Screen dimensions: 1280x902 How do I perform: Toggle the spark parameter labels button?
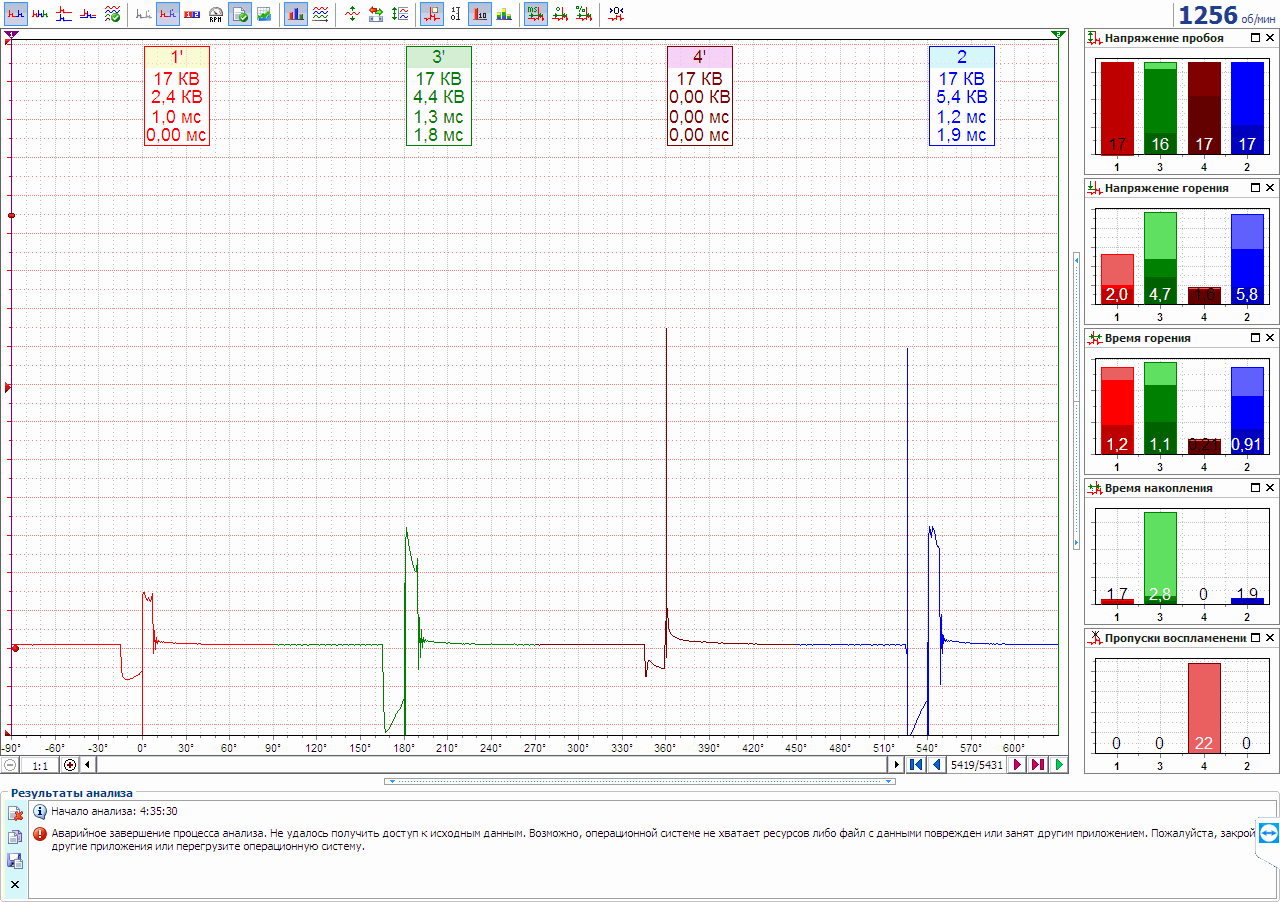point(432,14)
